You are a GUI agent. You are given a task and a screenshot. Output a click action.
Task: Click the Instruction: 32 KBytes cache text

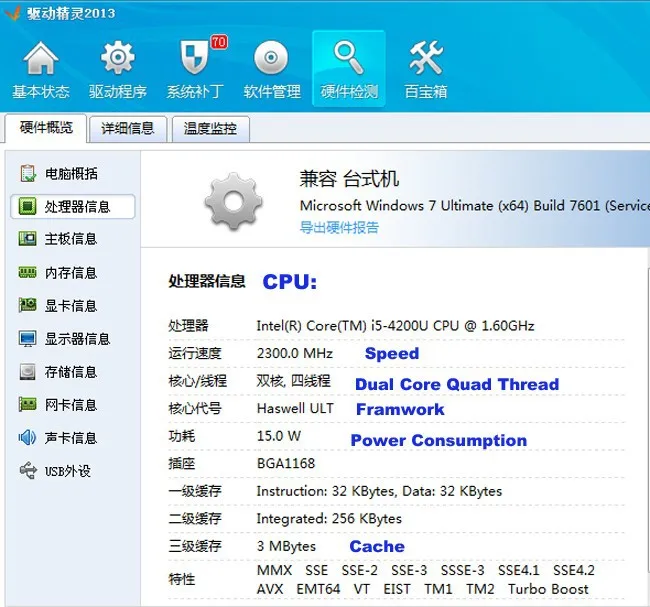point(379,491)
